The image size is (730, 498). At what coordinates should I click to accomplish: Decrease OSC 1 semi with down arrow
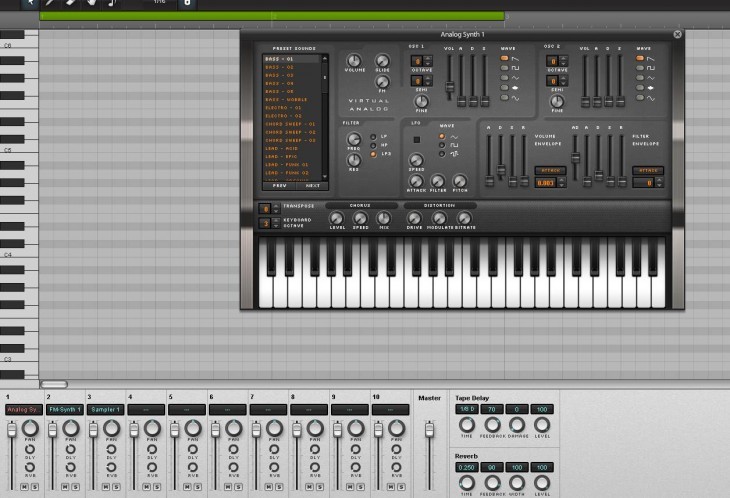coord(428,83)
